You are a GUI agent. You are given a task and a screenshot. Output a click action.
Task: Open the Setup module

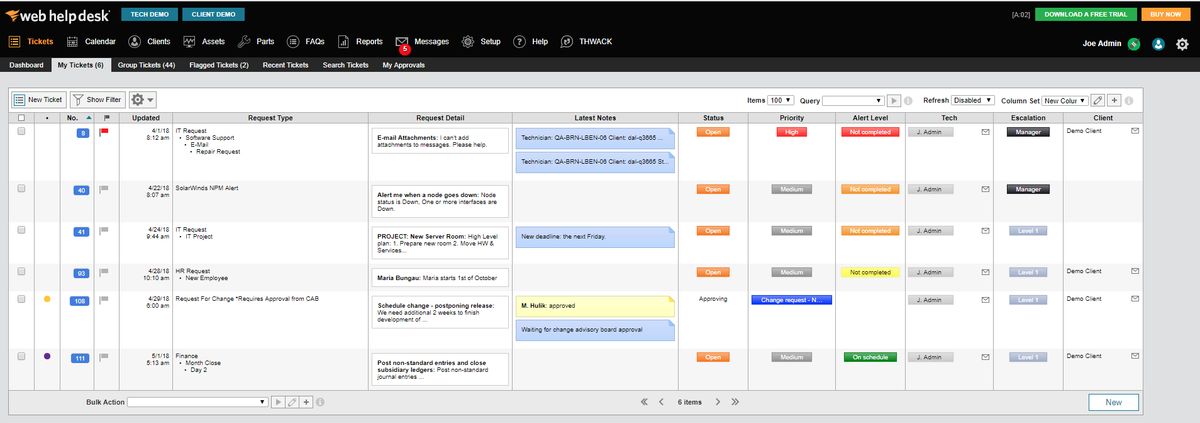[x=481, y=42]
